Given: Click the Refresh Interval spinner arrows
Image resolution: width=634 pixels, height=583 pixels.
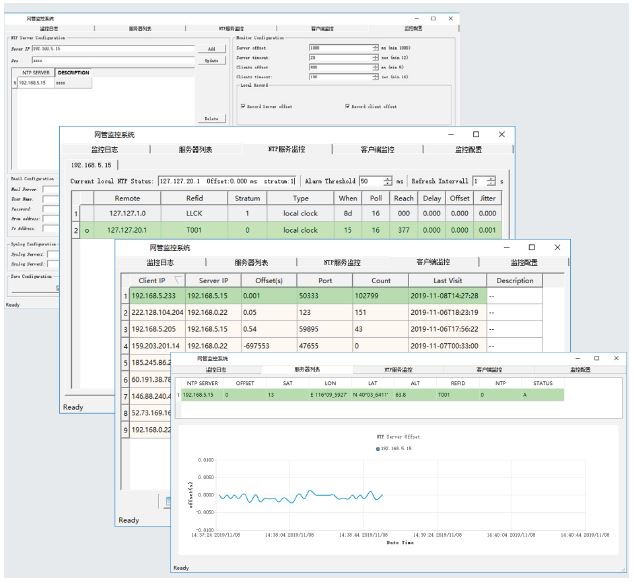Looking at the screenshot, I should click(490, 181).
